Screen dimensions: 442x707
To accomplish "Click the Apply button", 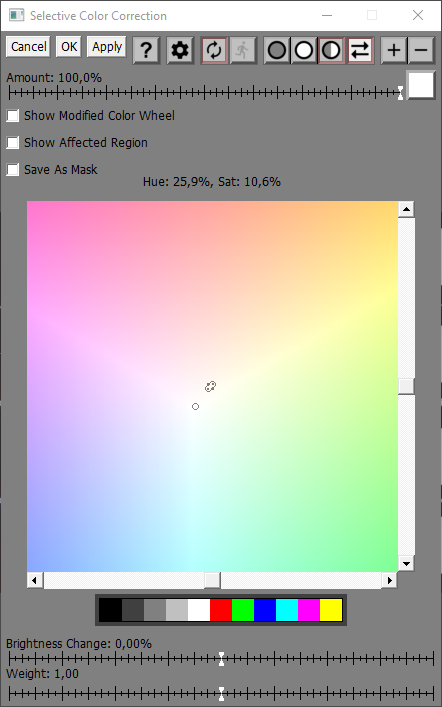I will 107,47.
